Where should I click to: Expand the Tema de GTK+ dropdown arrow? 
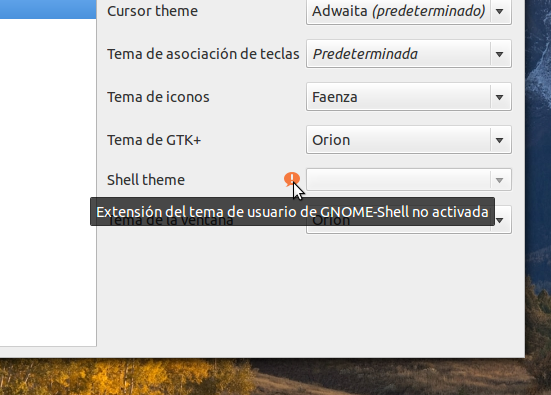499,140
